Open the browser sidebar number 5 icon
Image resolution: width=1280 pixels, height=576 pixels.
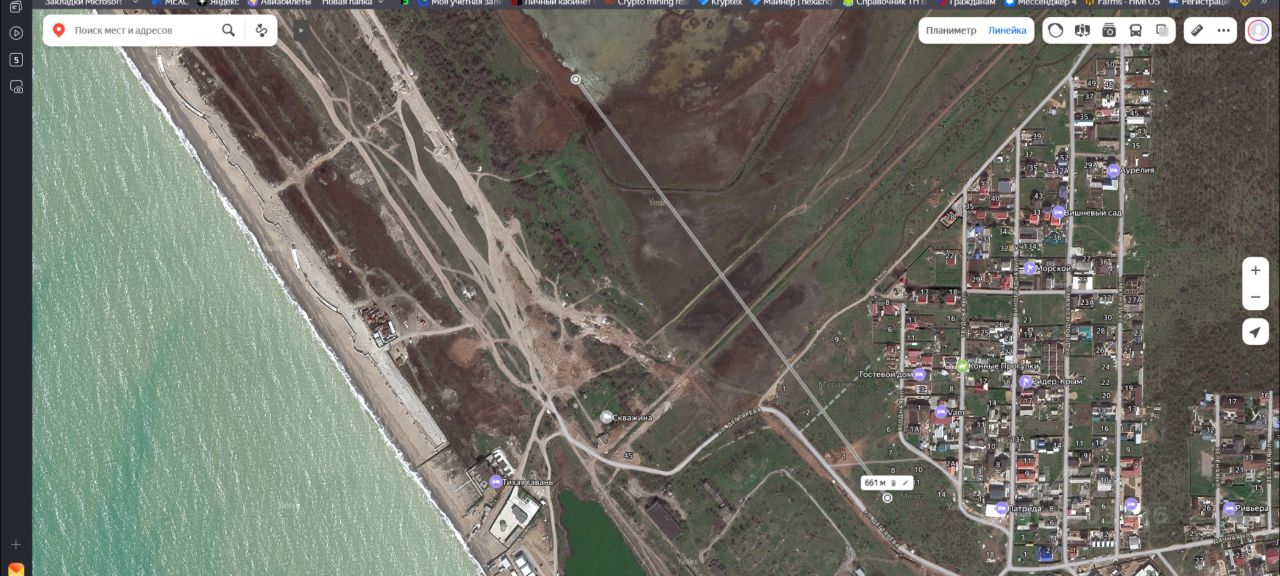[16, 60]
